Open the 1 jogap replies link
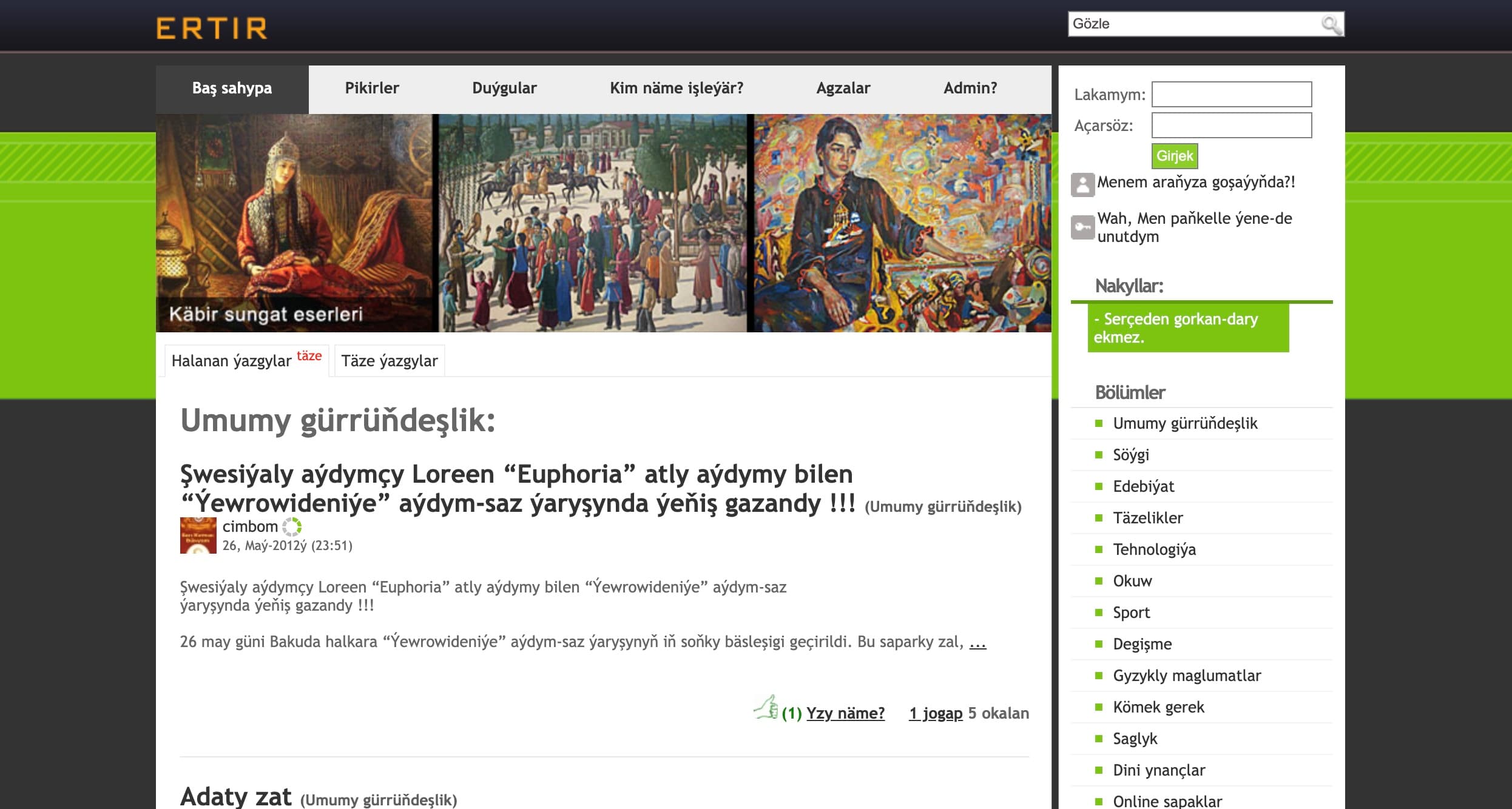The height and width of the screenshot is (809, 1512). (936, 713)
